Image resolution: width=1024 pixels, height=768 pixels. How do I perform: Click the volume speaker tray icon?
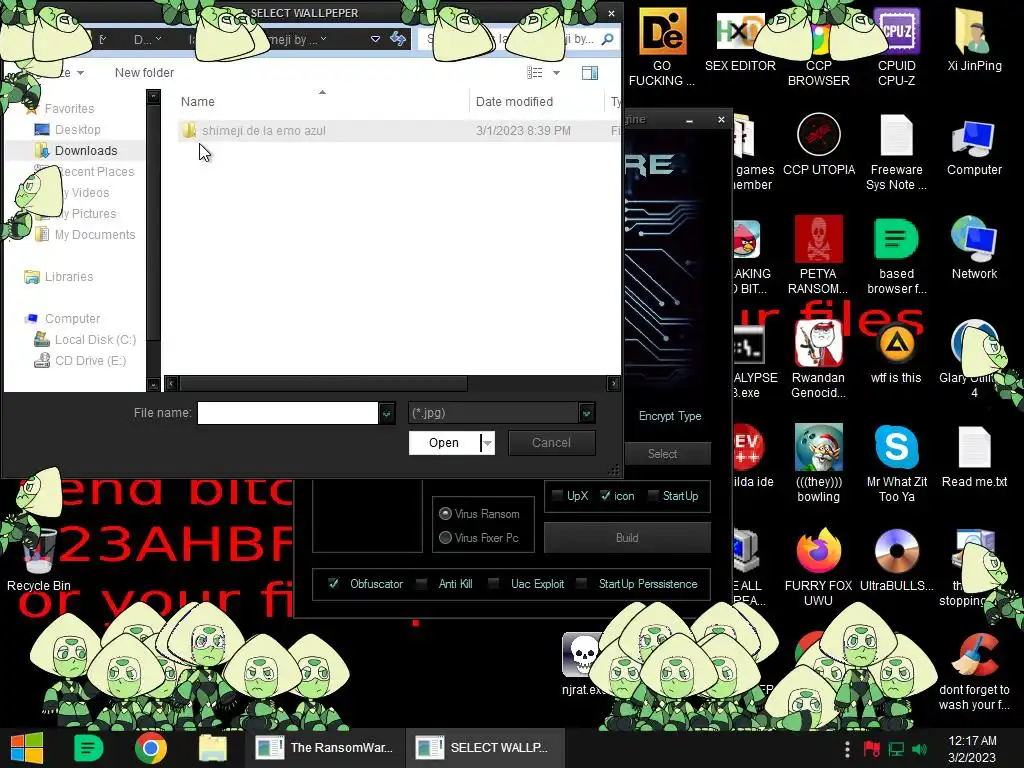(919, 748)
